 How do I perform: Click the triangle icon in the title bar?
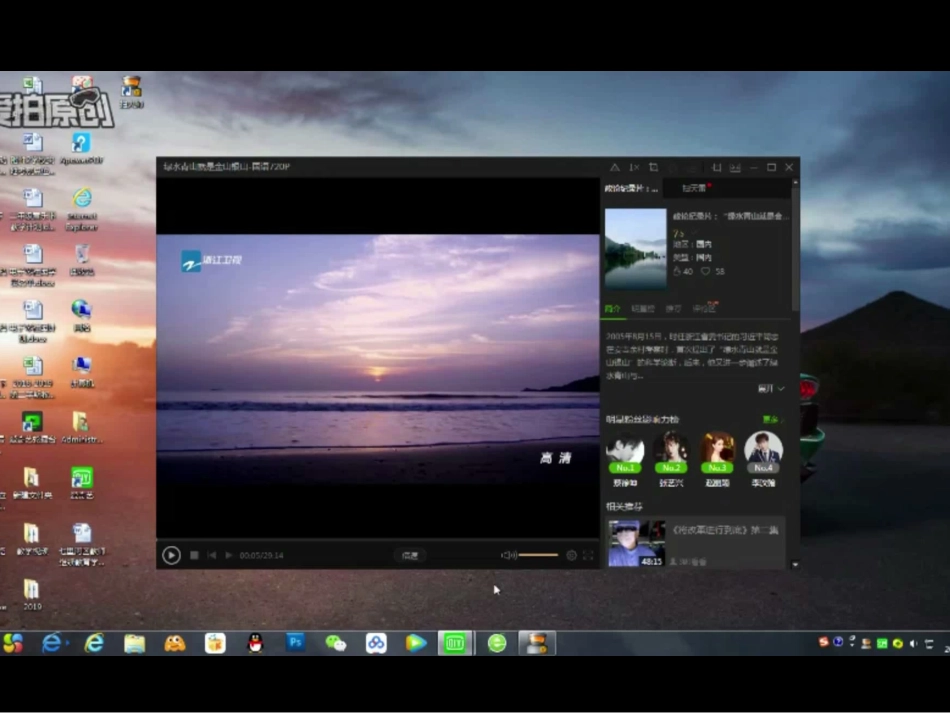click(x=614, y=167)
